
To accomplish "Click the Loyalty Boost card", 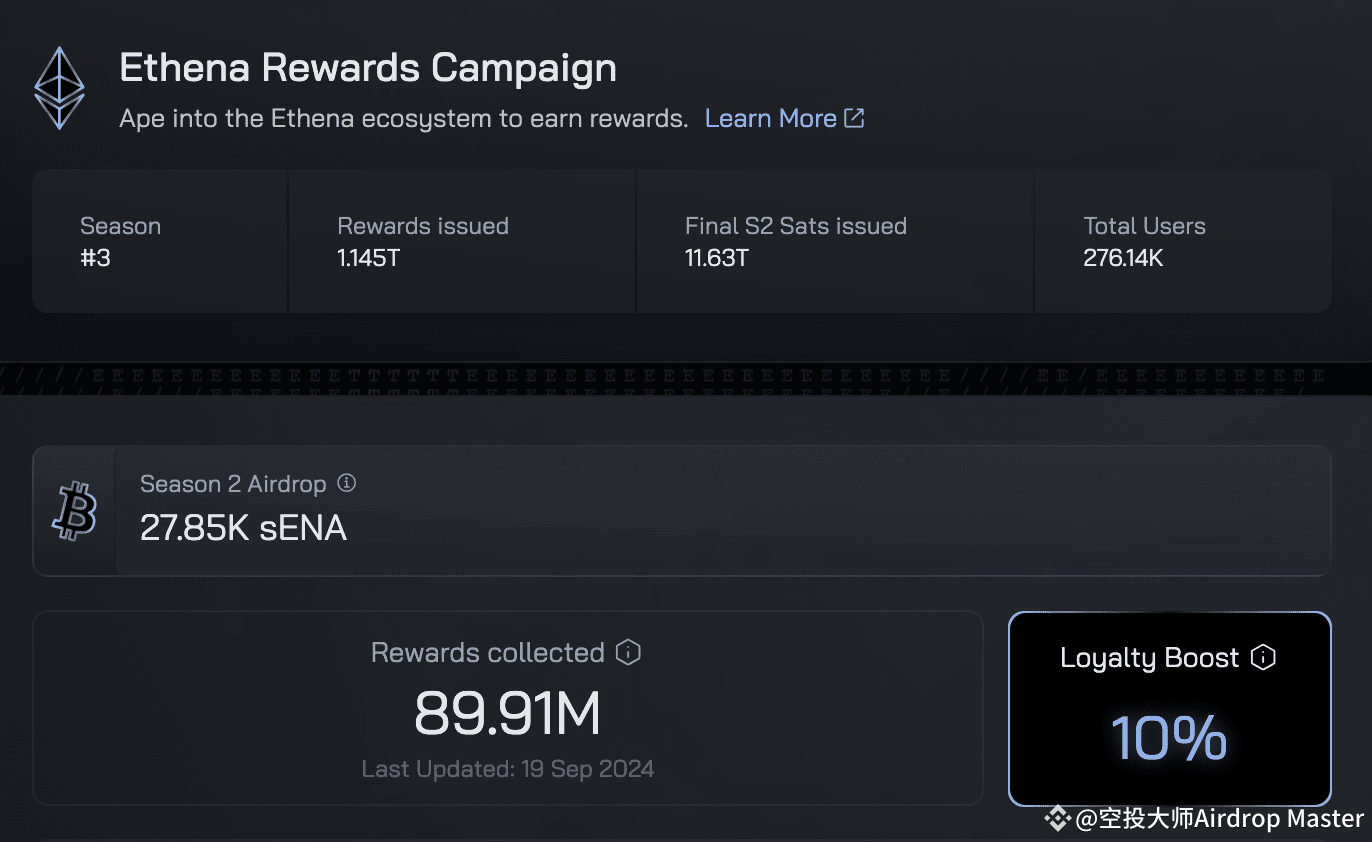I will tap(1169, 709).
